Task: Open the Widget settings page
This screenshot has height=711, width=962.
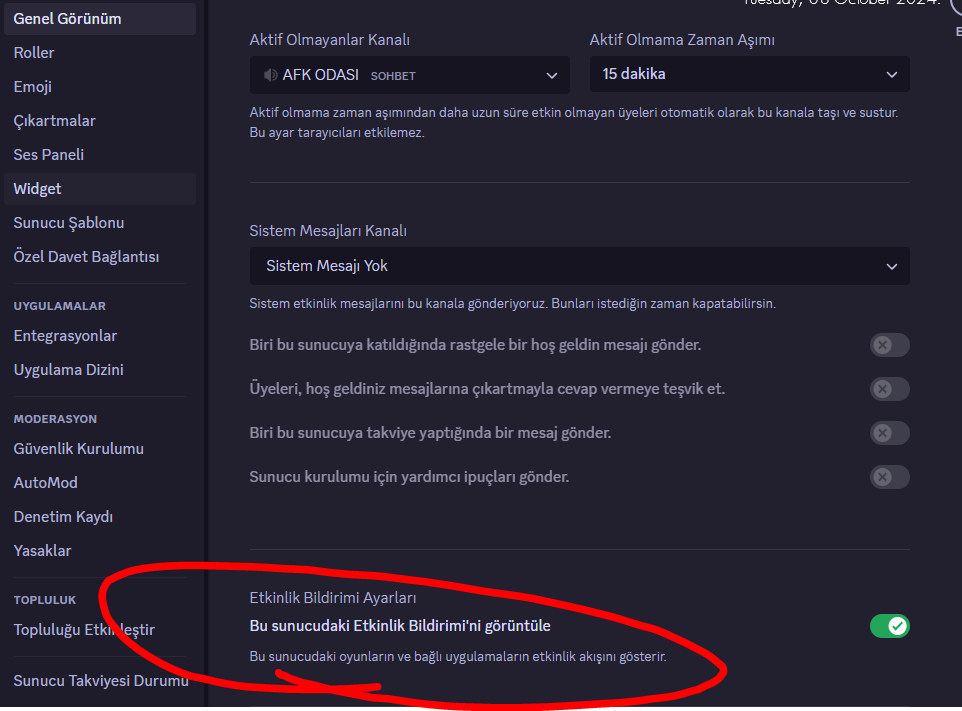Action: [100, 189]
